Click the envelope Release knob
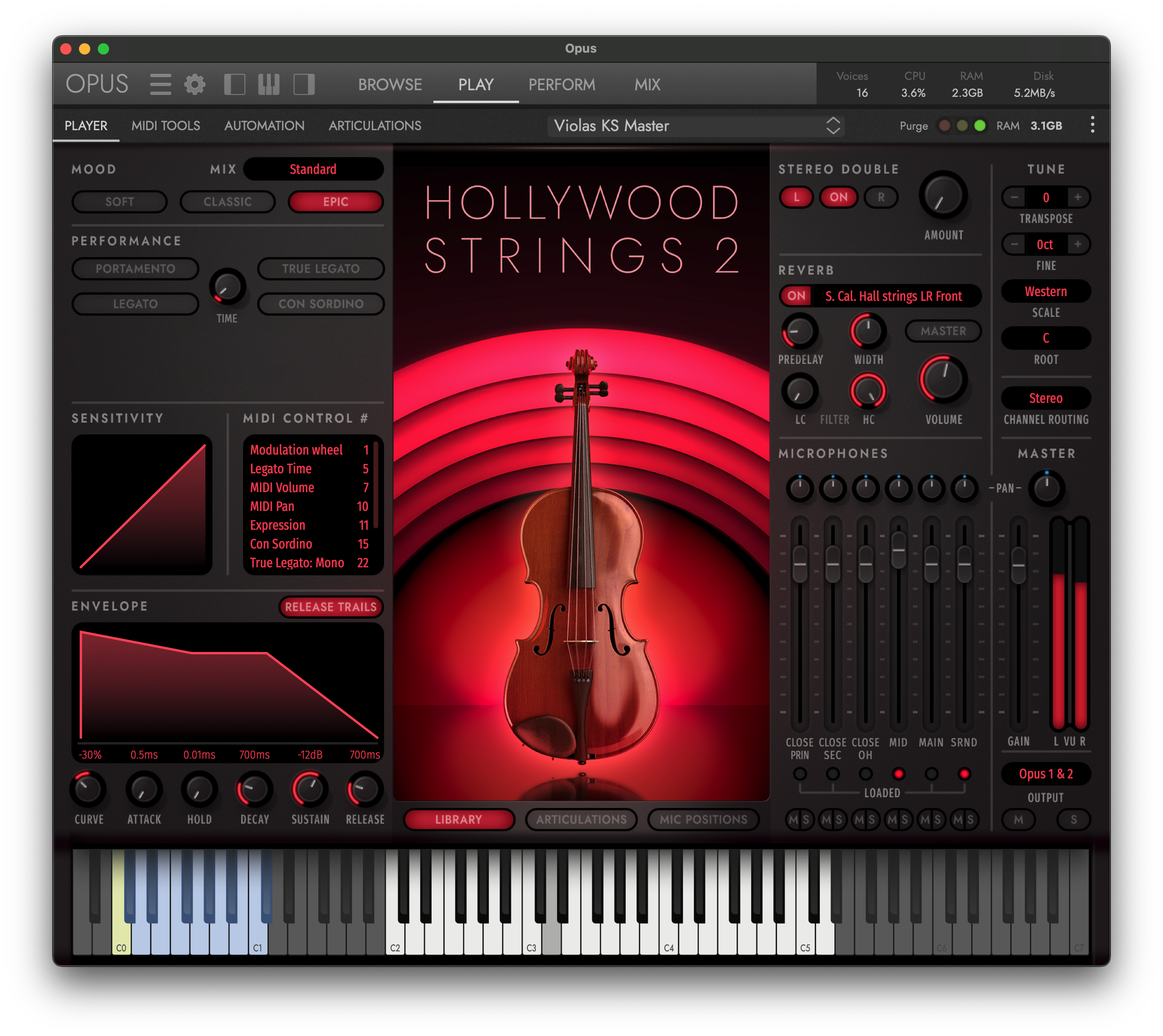 [364, 789]
